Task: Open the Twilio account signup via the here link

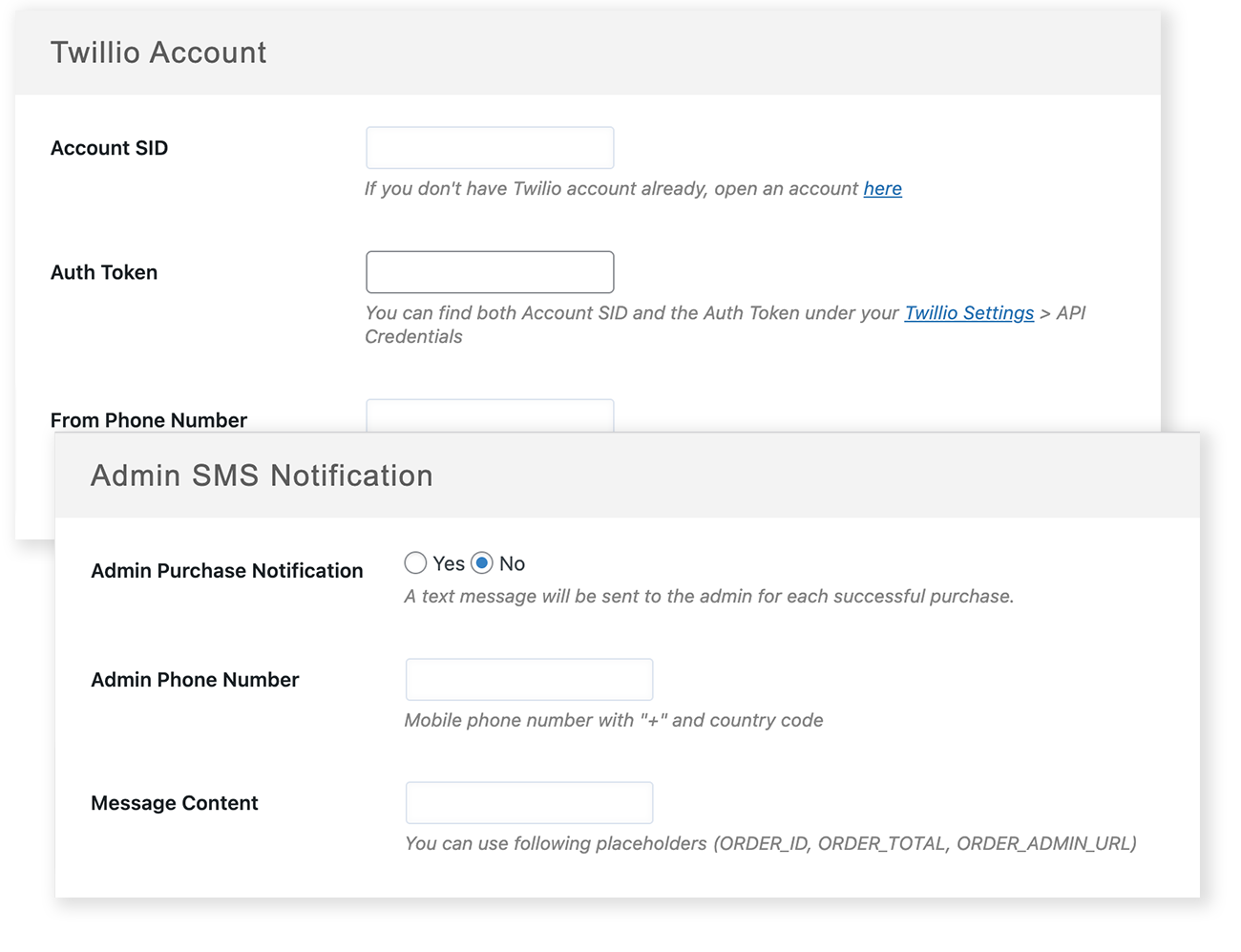Action: click(882, 188)
